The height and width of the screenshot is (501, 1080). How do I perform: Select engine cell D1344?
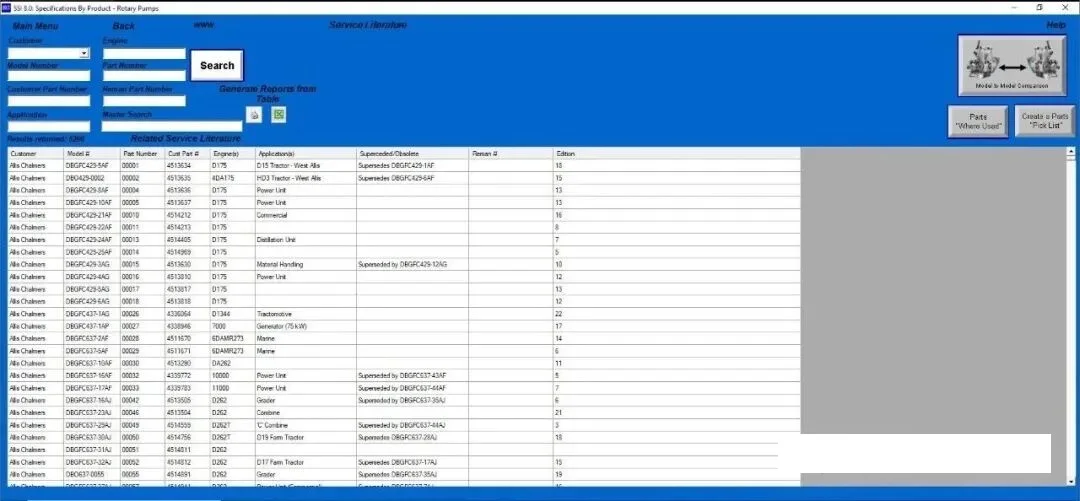coord(232,314)
